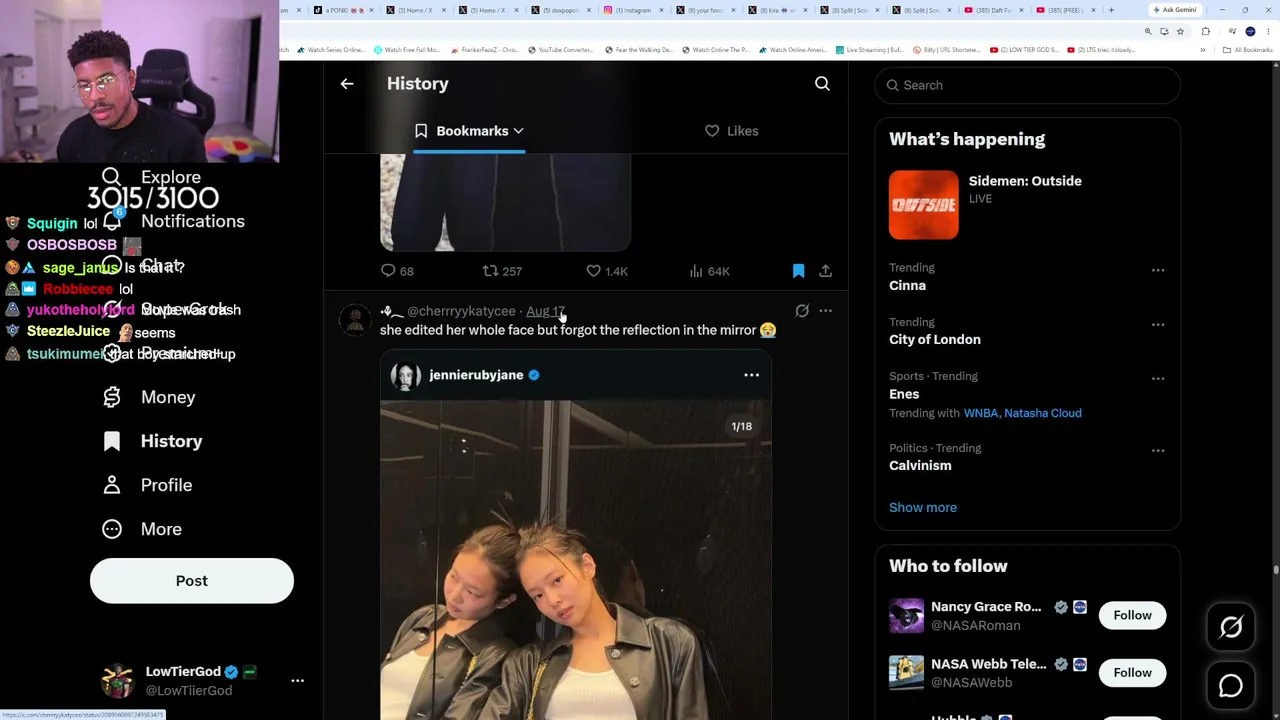Open Fear the Walking Dead bookmark

640,50
